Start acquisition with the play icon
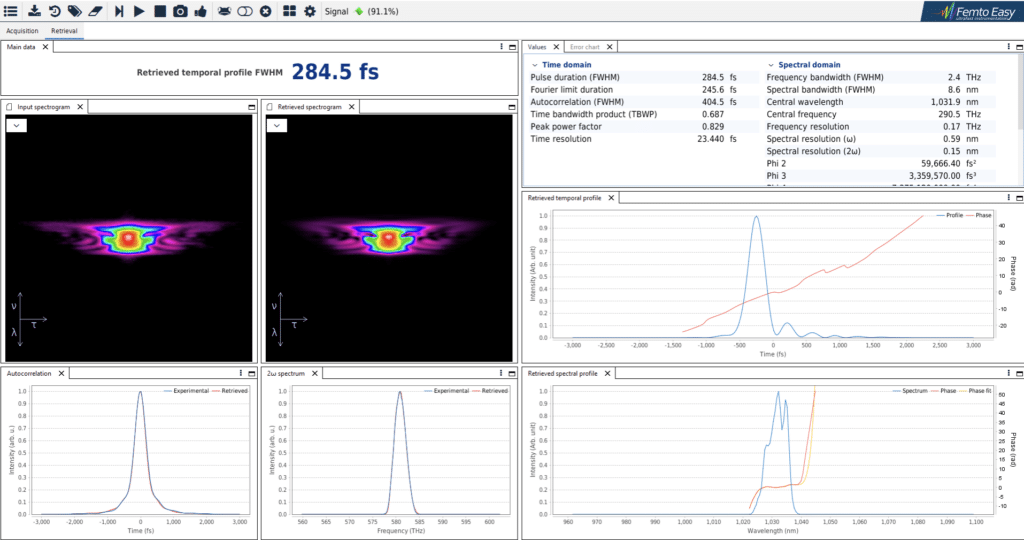Image resolution: width=1024 pixels, height=540 pixels. pyautogui.click(x=139, y=11)
